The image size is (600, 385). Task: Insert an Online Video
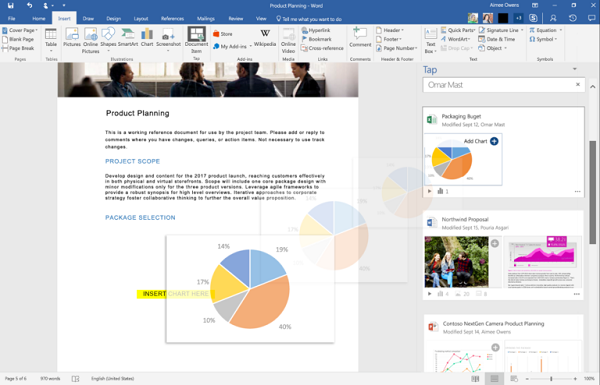(x=288, y=41)
